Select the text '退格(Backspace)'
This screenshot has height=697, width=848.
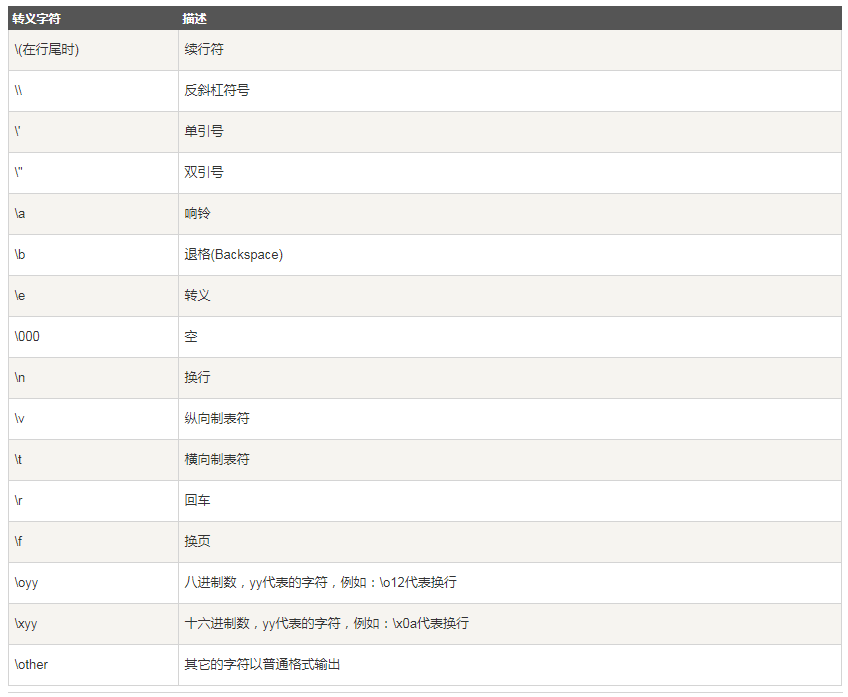coord(234,255)
